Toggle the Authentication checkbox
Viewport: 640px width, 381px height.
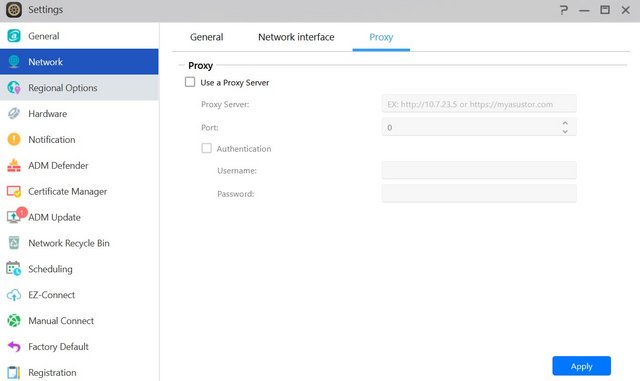click(207, 148)
